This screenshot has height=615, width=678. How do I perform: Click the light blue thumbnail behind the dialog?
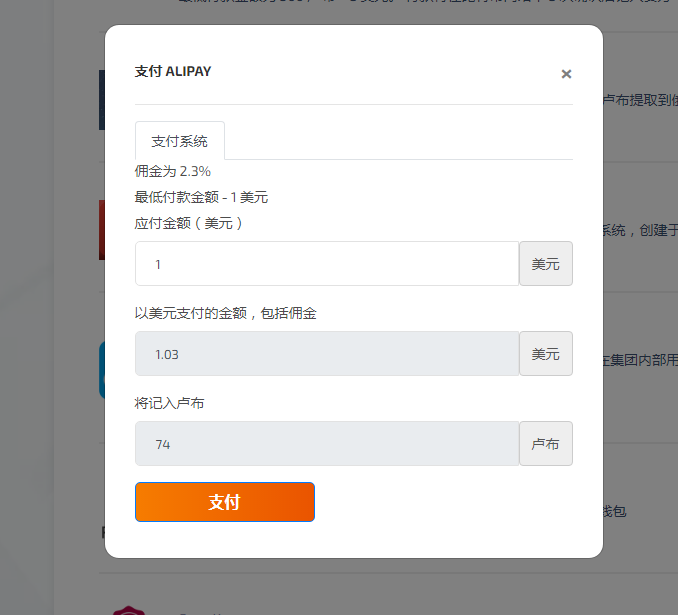pyautogui.click(x=101, y=370)
